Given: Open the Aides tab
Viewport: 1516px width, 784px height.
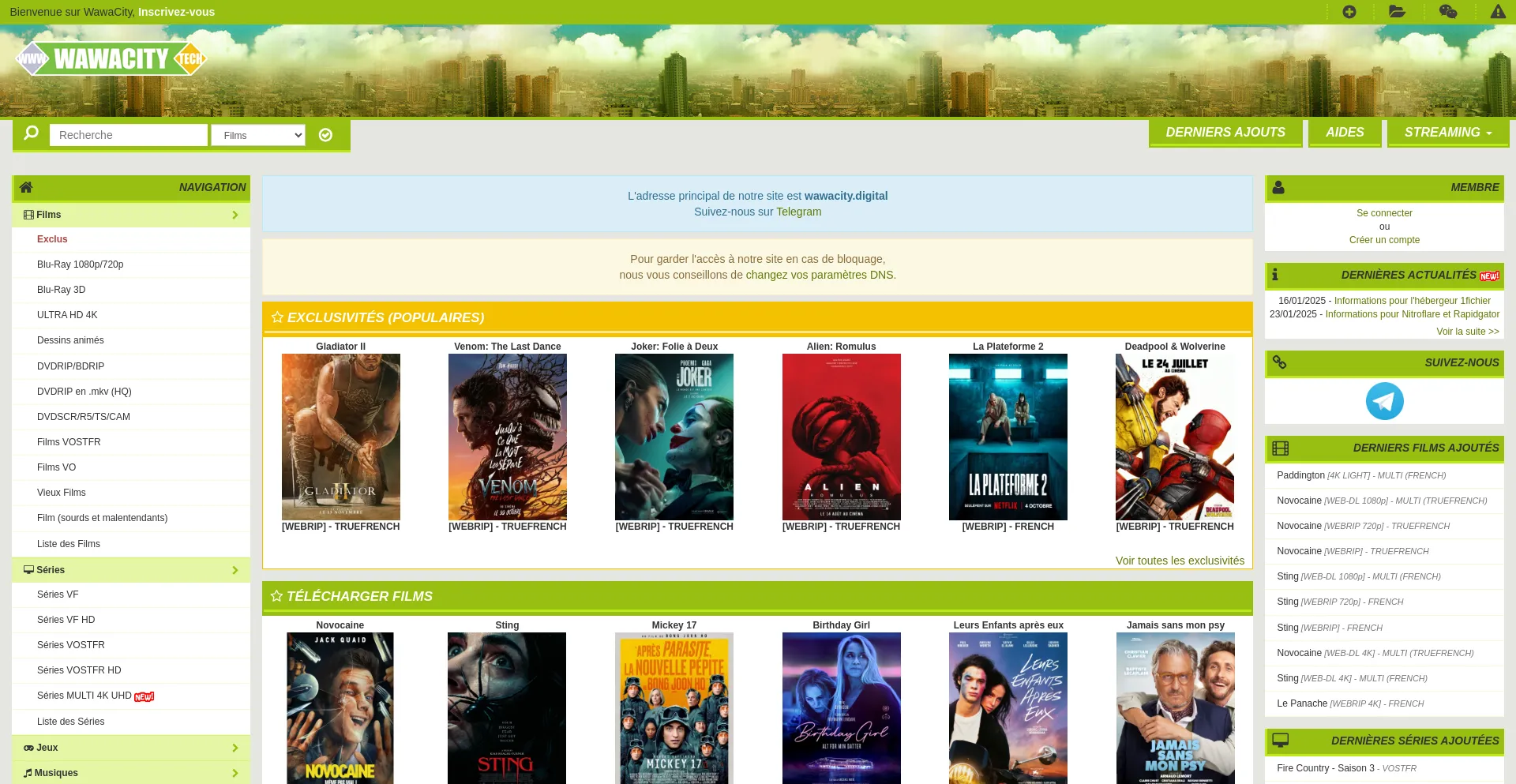Looking at the screenshot, I should click(x=1345, y=132).
